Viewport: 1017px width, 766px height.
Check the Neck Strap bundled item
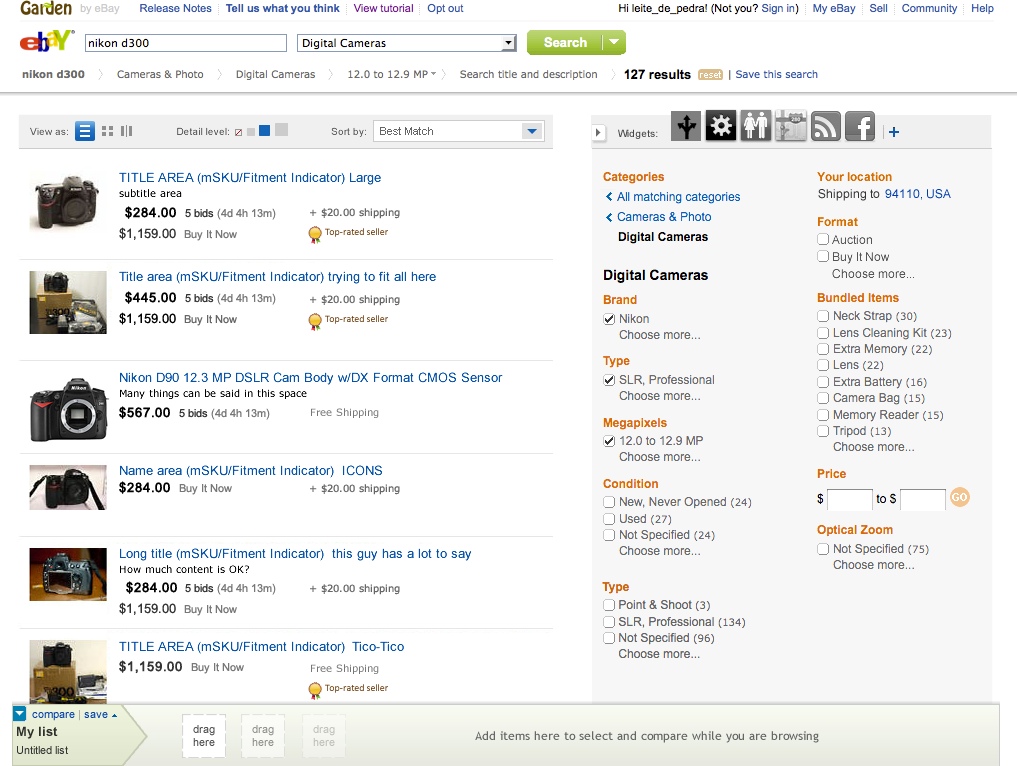(823, 316)
